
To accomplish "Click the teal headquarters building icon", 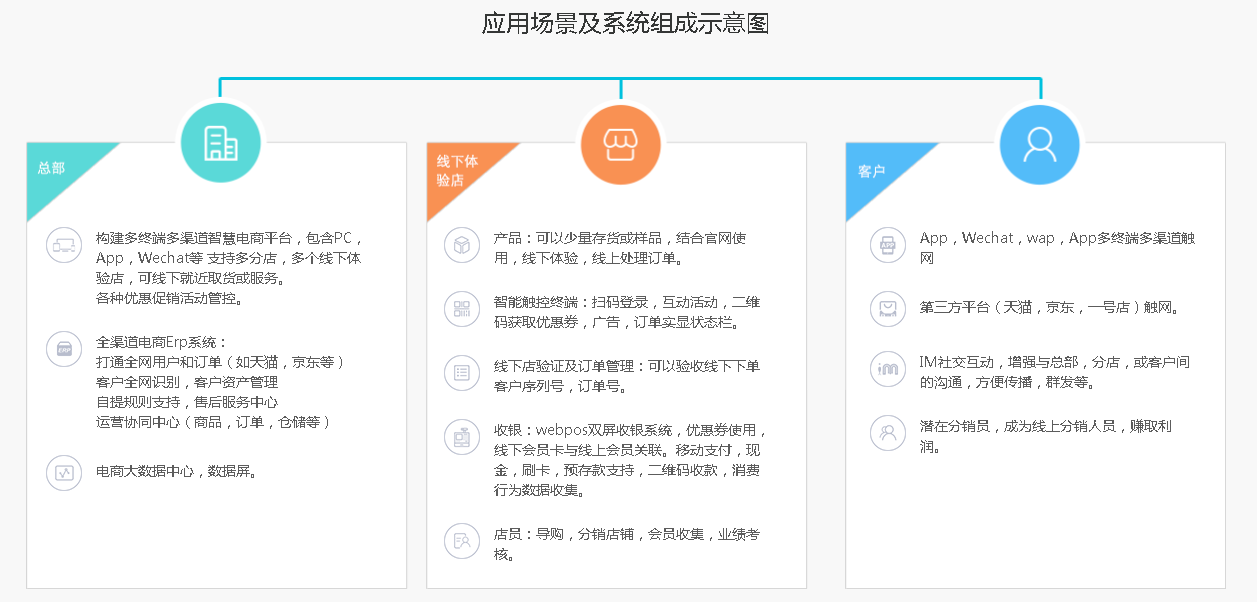I will (x=220, y=144).
